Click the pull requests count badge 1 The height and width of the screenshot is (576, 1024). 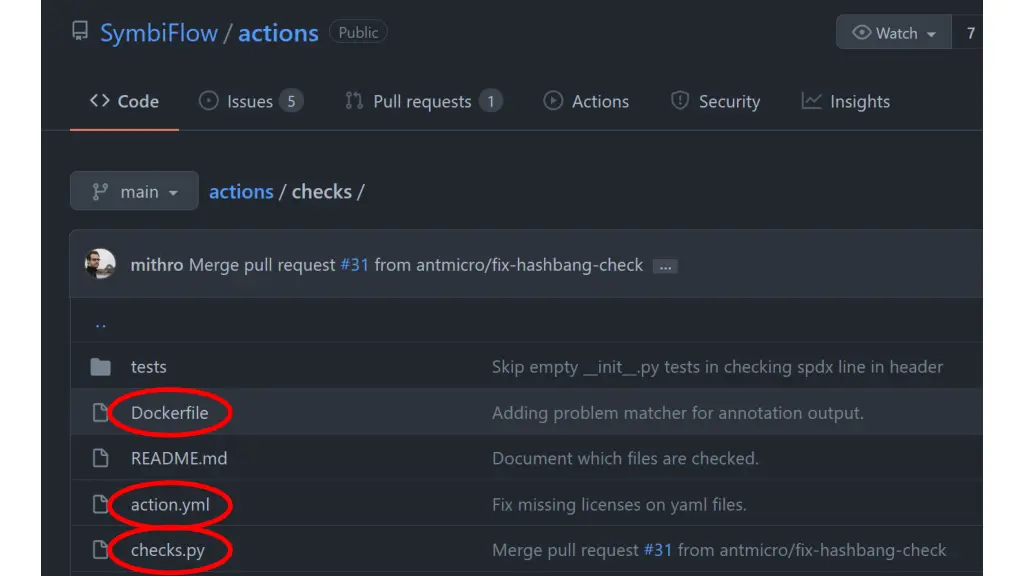[x=490, y=101]
